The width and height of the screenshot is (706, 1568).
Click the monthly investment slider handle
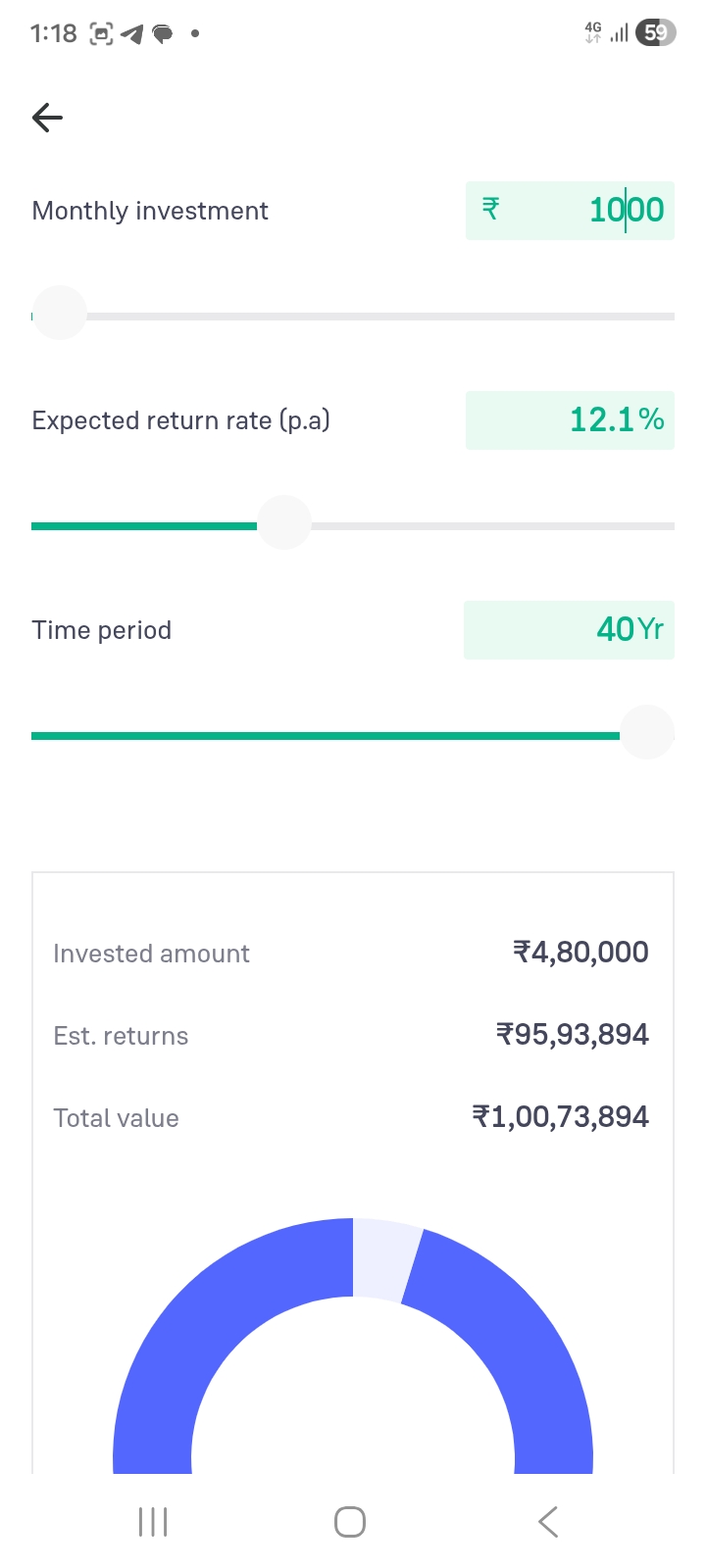click(x=60, y=314)
